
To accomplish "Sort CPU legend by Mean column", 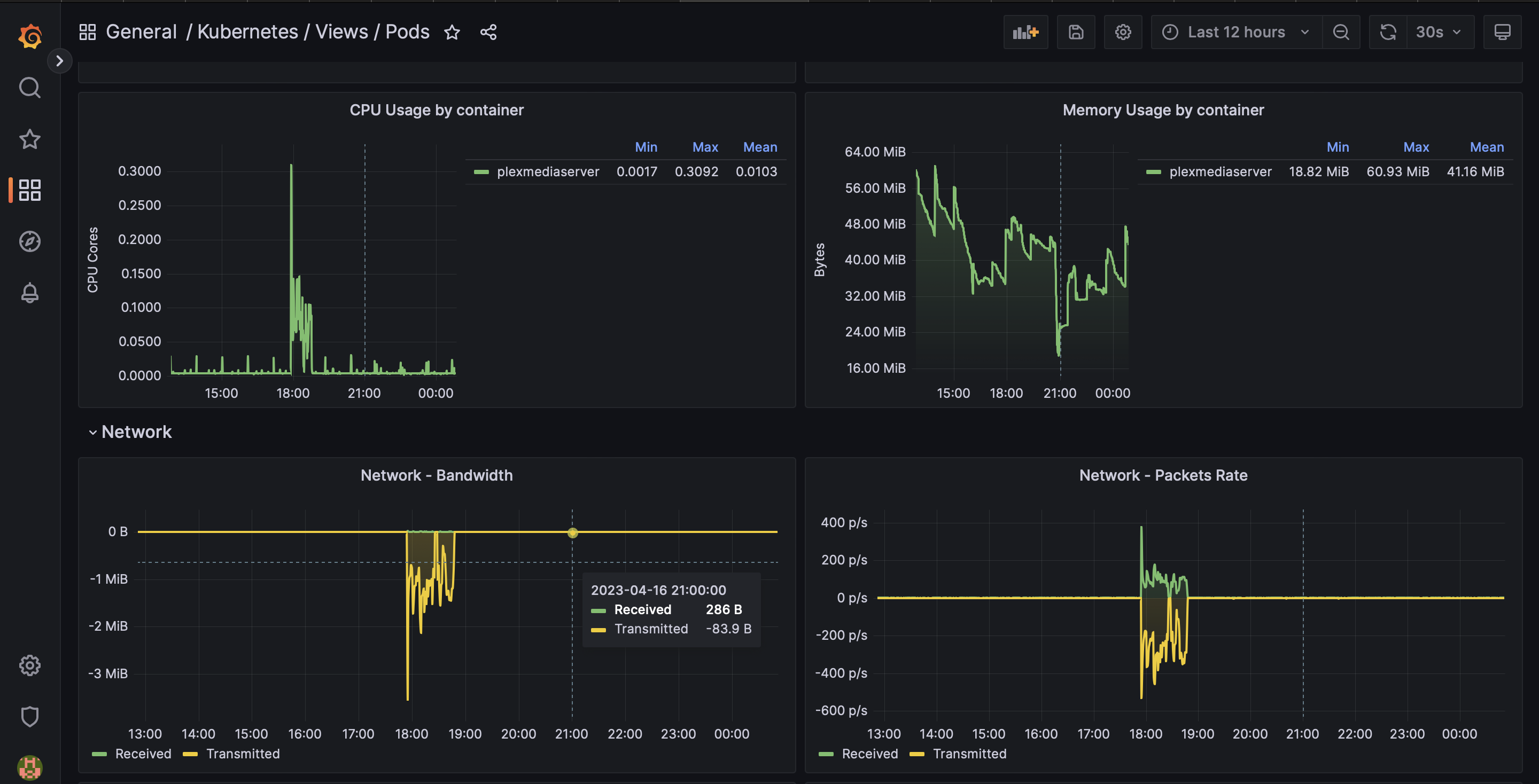I will [760, 147].
